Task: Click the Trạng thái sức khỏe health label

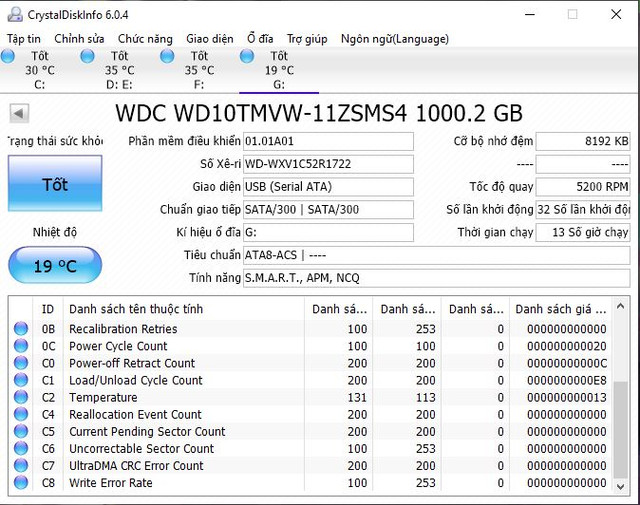Action: tap(55, 141)
